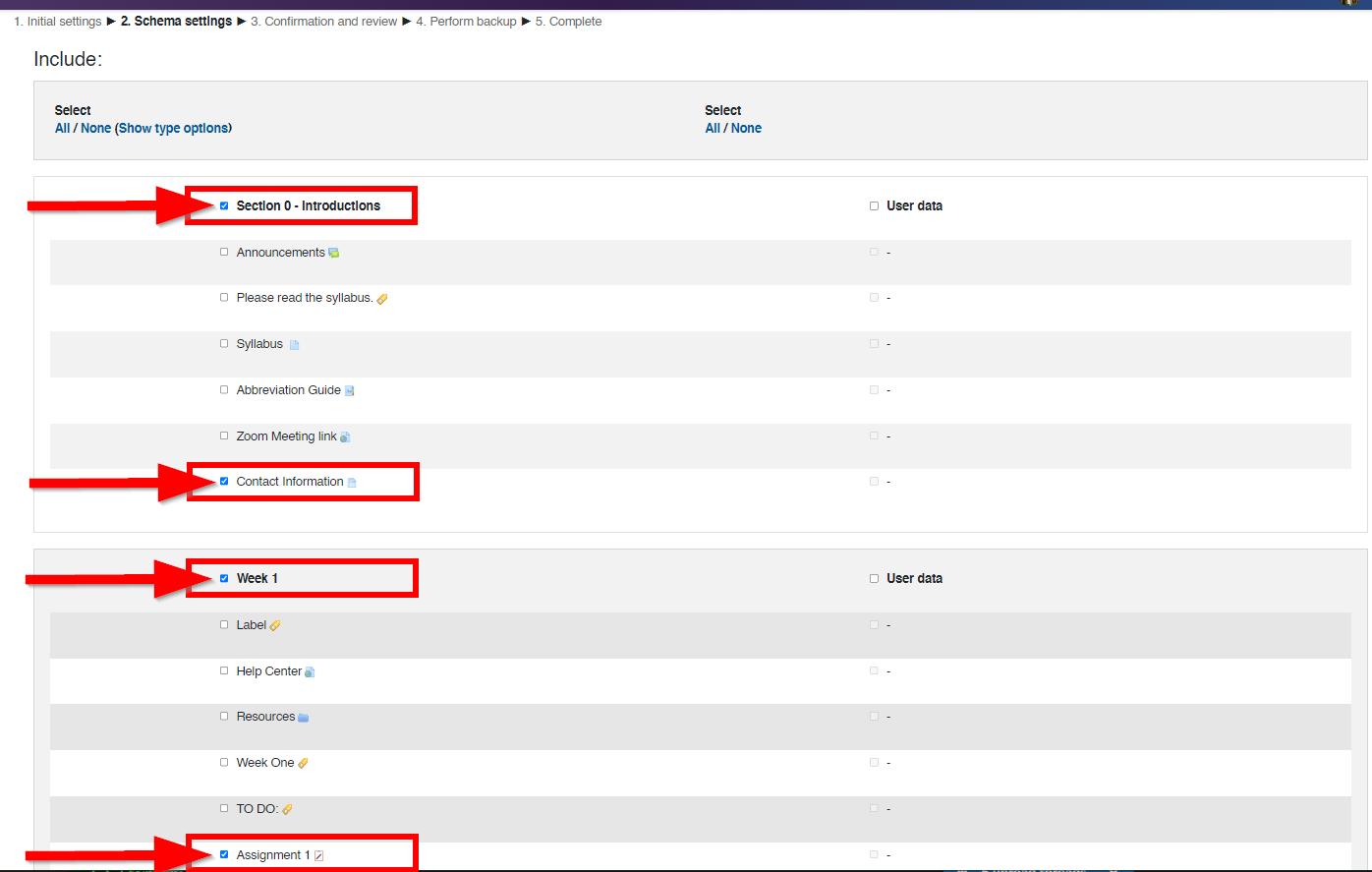
Task: Click the '5. Complete' step
Action: [x=569, y=21]
